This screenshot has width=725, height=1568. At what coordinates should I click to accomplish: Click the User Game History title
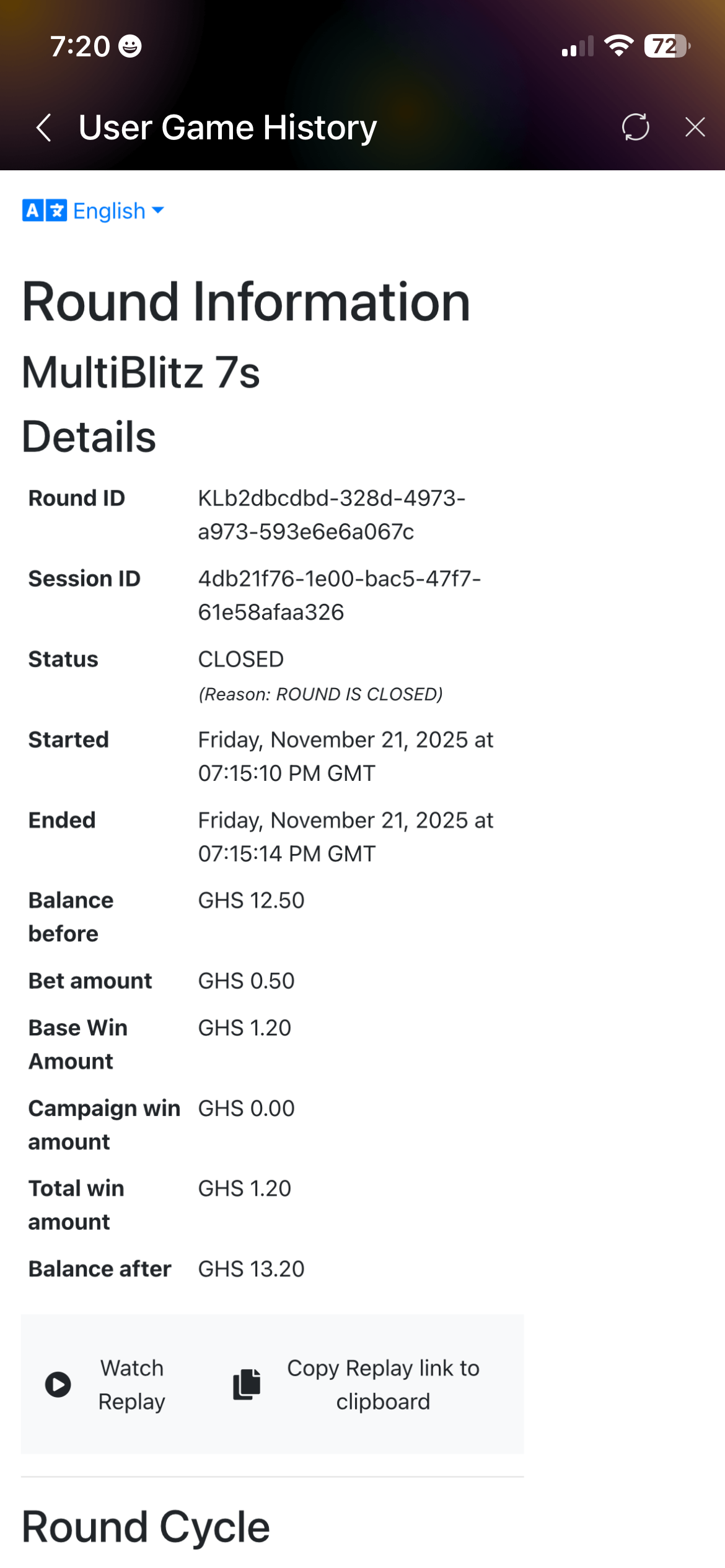click(x=227, y=128)
